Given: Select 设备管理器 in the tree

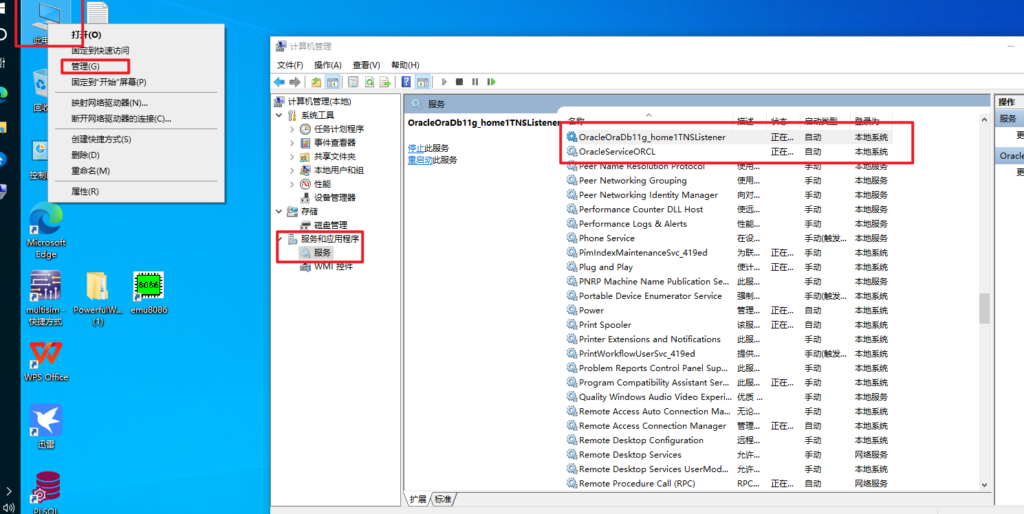Looking at the screenshot, I should point(334,198).
